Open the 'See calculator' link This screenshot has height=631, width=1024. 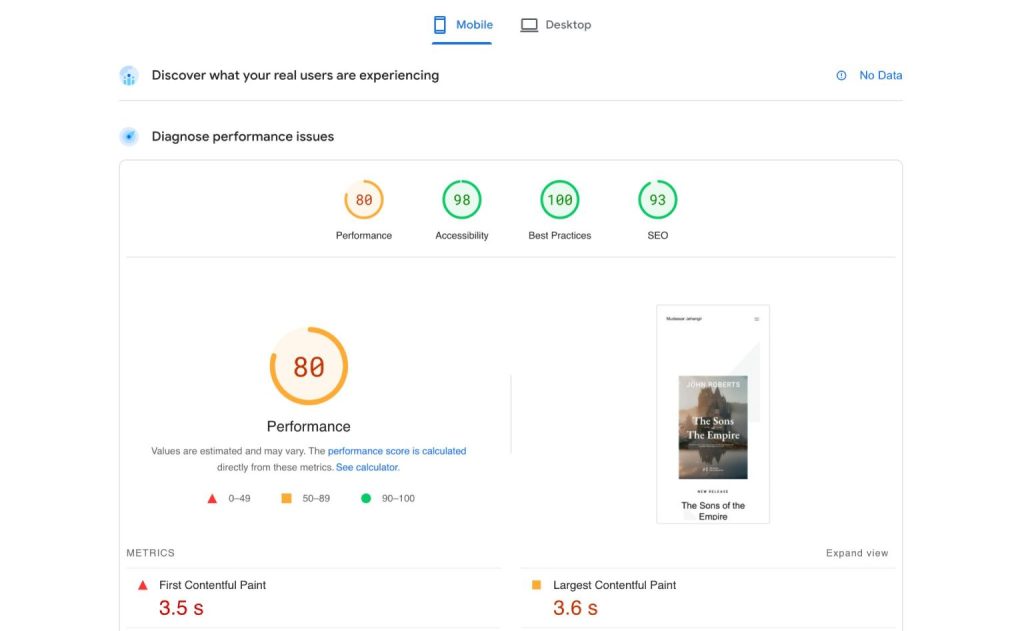[x=366, y=468]
